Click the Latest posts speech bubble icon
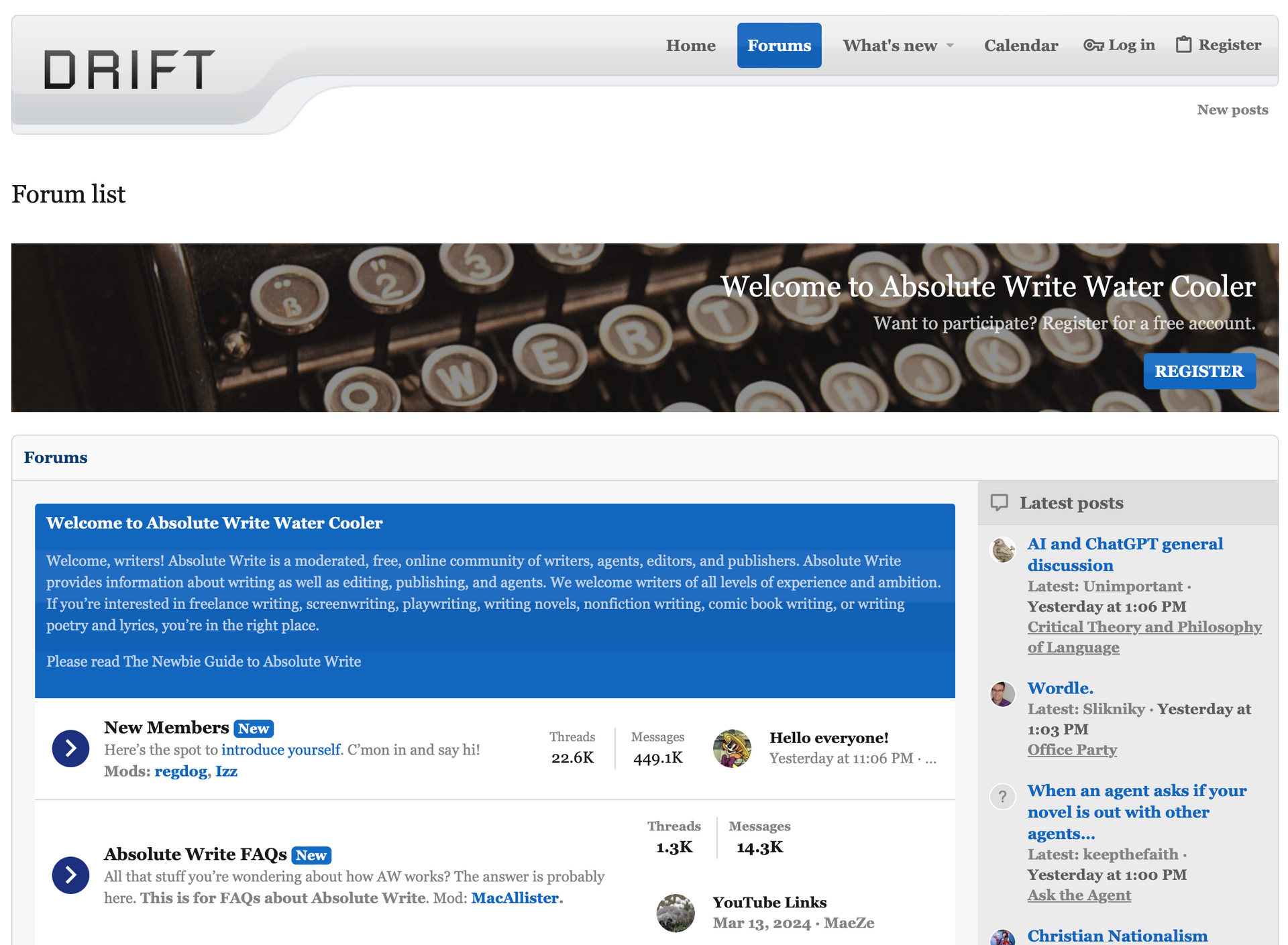Image resolution: width=1288 pixels, height=945 pixels. tap(1000, 502)
